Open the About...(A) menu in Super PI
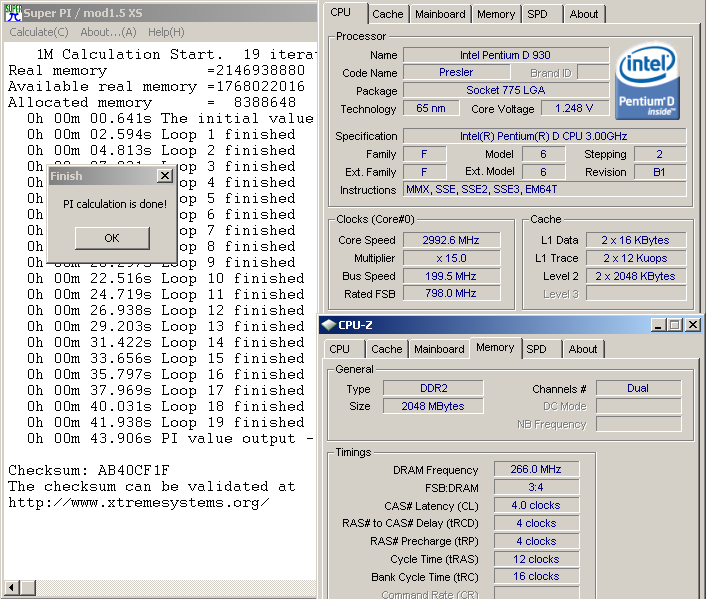 [x=108, y=32]
